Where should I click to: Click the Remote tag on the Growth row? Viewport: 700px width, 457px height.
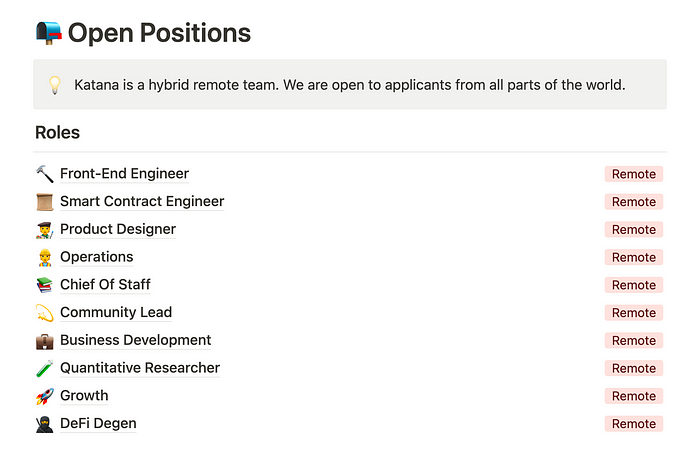click(x=634, y=396)
